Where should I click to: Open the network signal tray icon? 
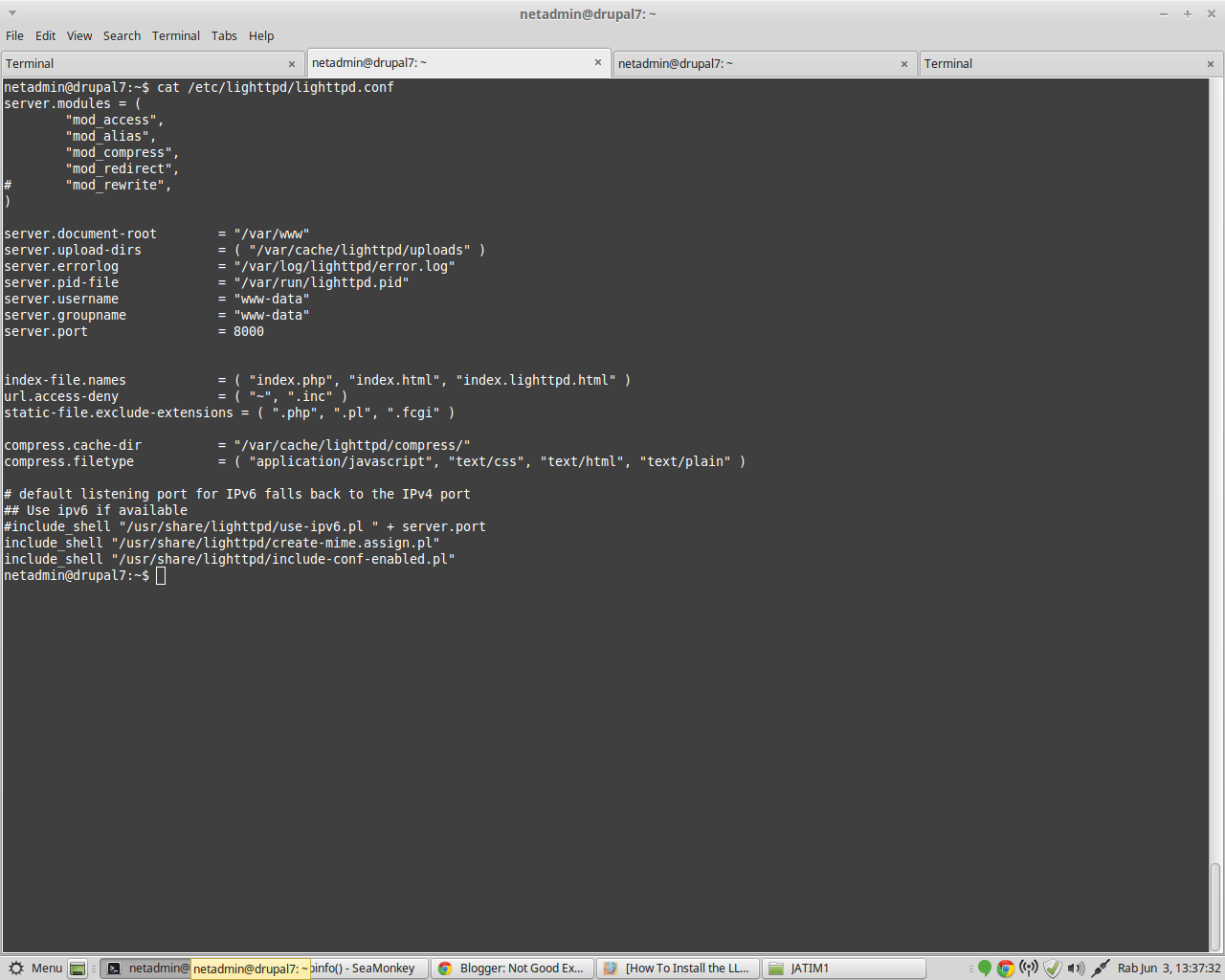pos(1030,968)
